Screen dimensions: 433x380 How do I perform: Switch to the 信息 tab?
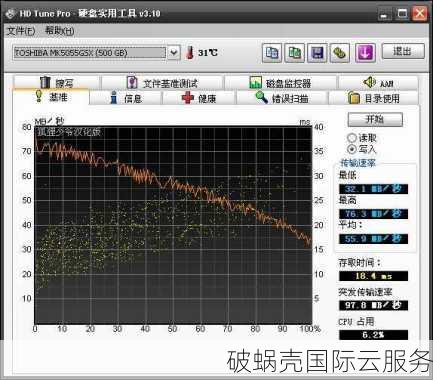126,98
